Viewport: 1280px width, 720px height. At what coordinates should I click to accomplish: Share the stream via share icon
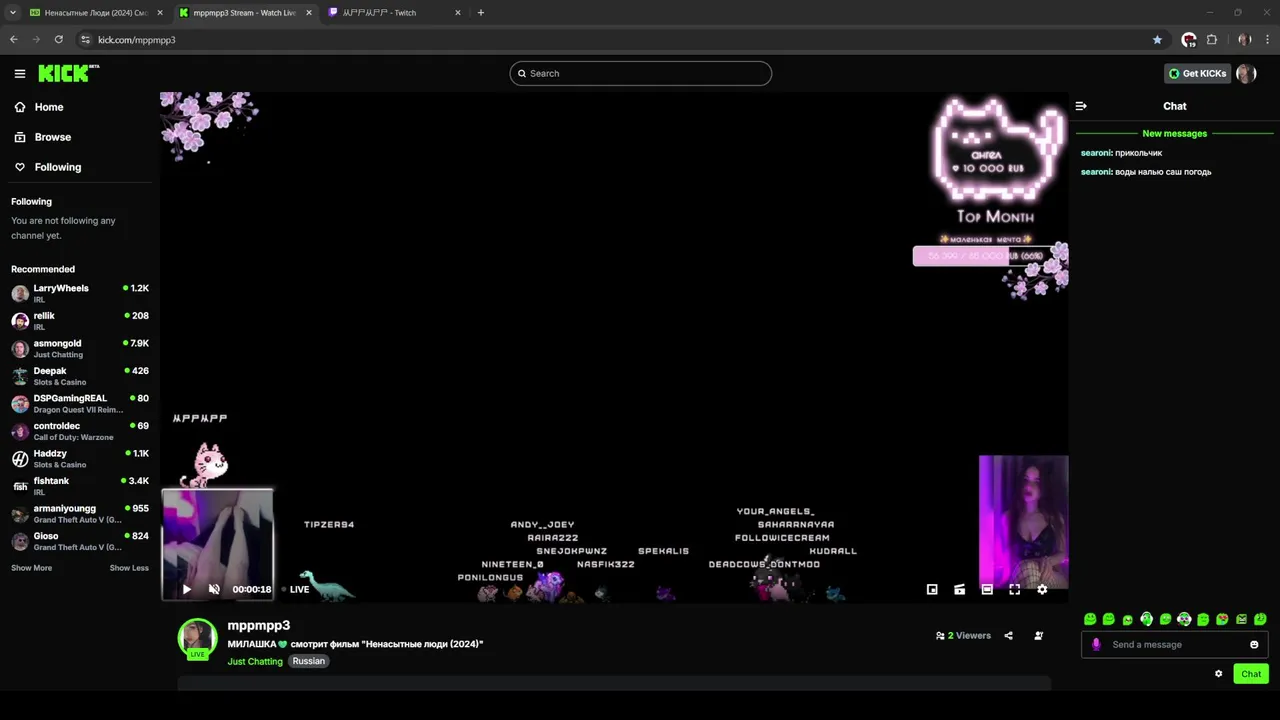(1008, 635)
